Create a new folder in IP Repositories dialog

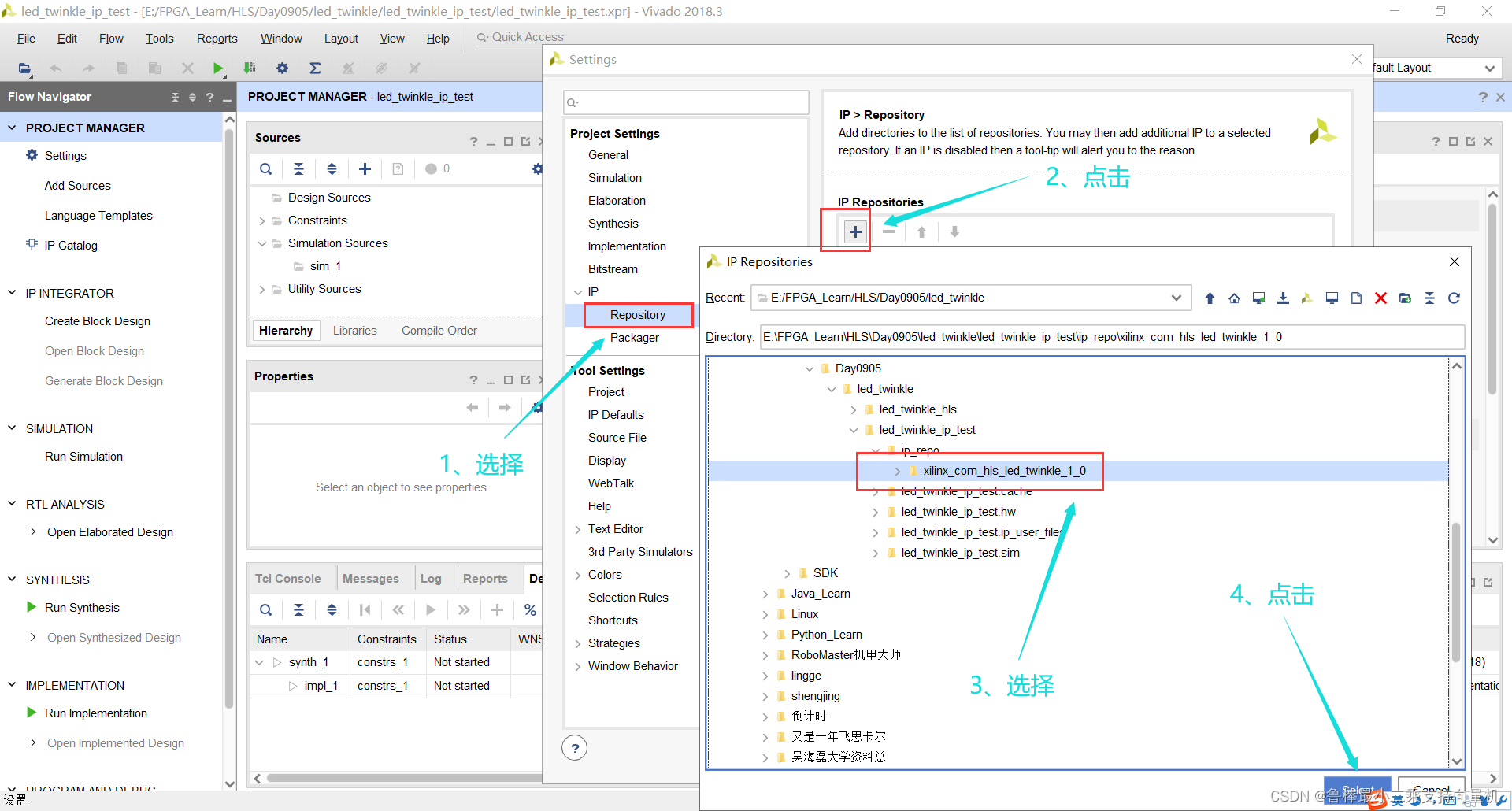[1405, 298]
